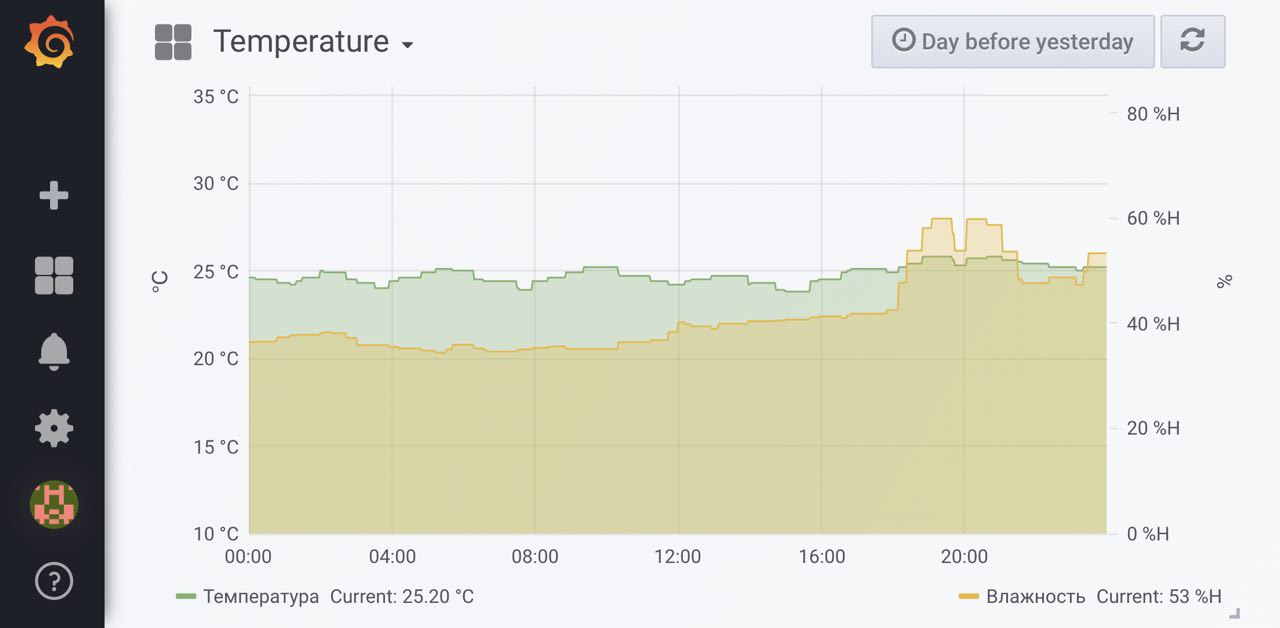Click the dashboard grid icon beside Temperature
Image resolution: width=1280 pixels, height=628 pixels.
tap(173, 42)
